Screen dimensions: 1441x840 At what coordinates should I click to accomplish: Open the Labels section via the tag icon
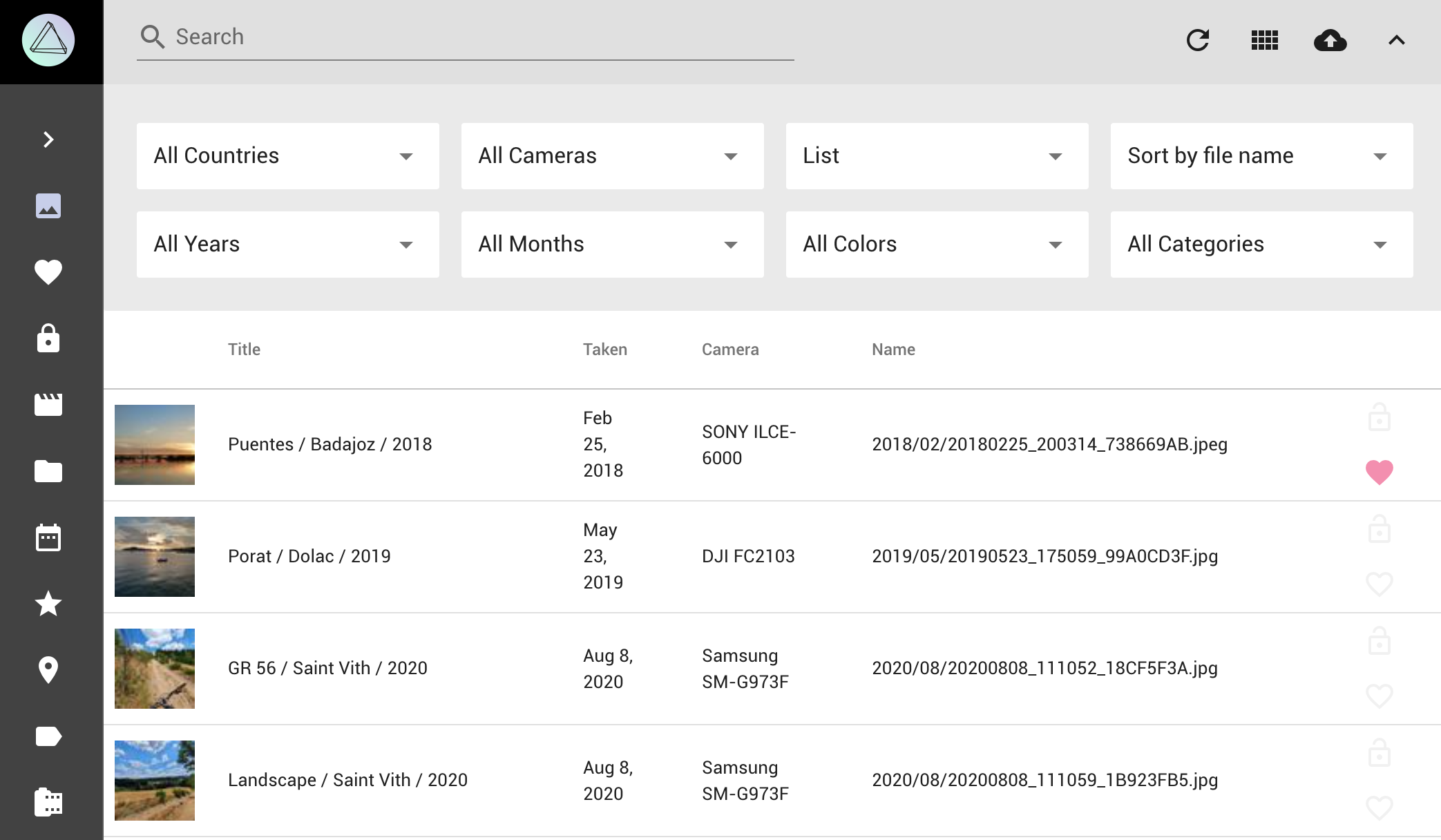click(48, 736)
